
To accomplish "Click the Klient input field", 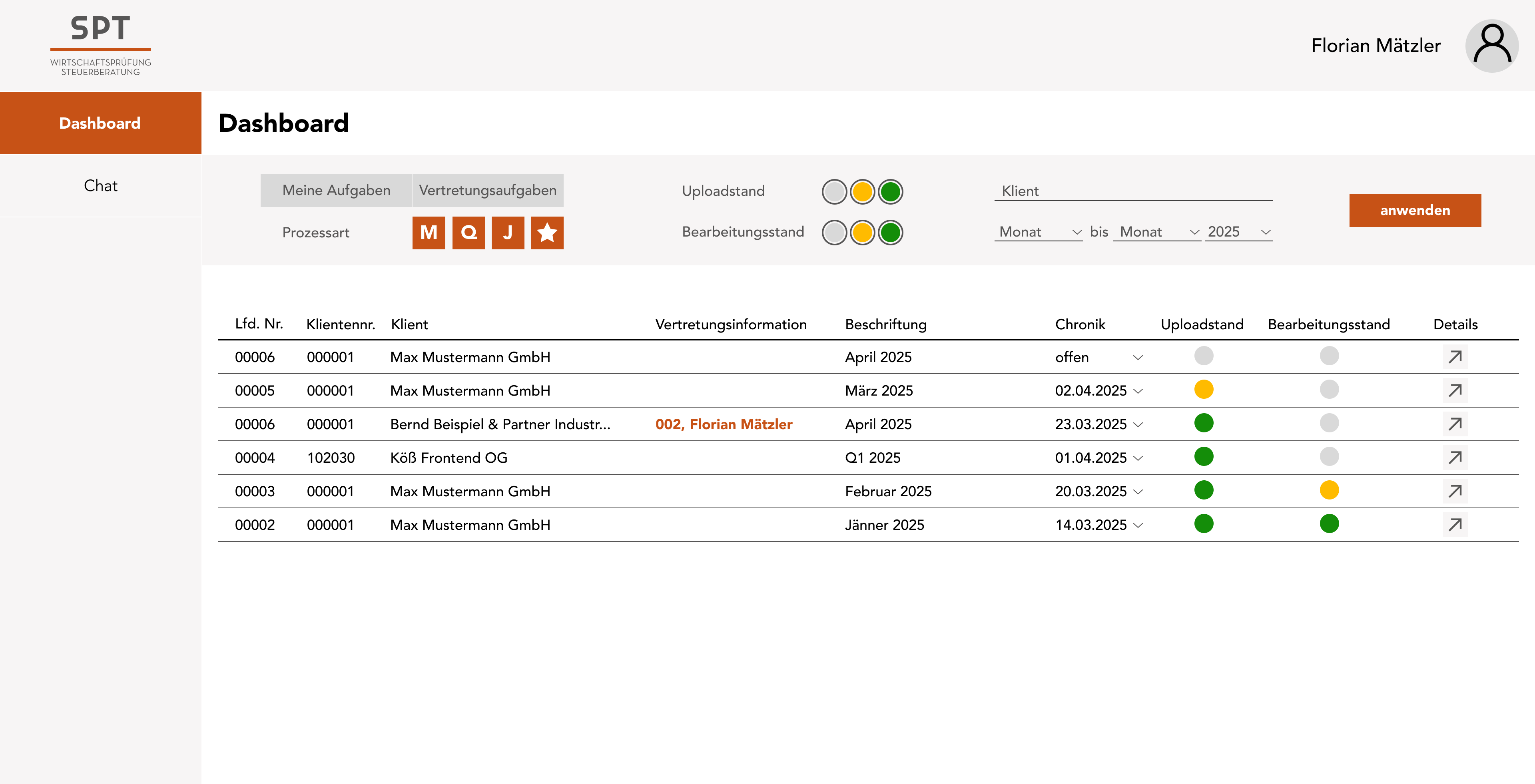I will click(1132, 191).
